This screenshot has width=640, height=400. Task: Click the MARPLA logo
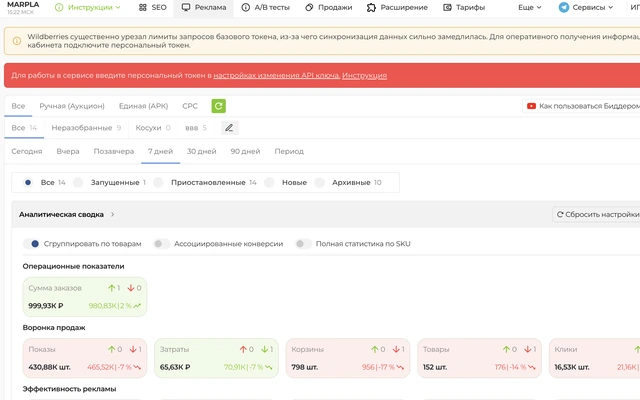[23, 4]
